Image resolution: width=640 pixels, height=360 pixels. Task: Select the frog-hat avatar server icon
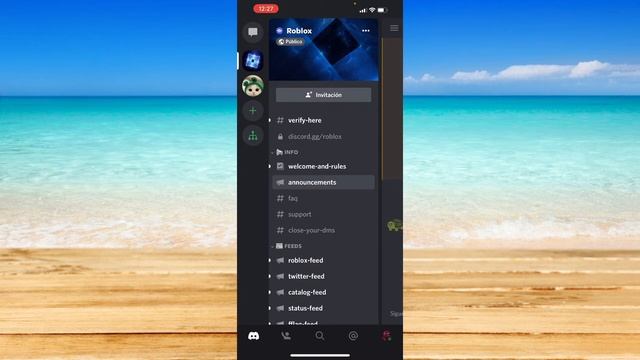point(253,86)
